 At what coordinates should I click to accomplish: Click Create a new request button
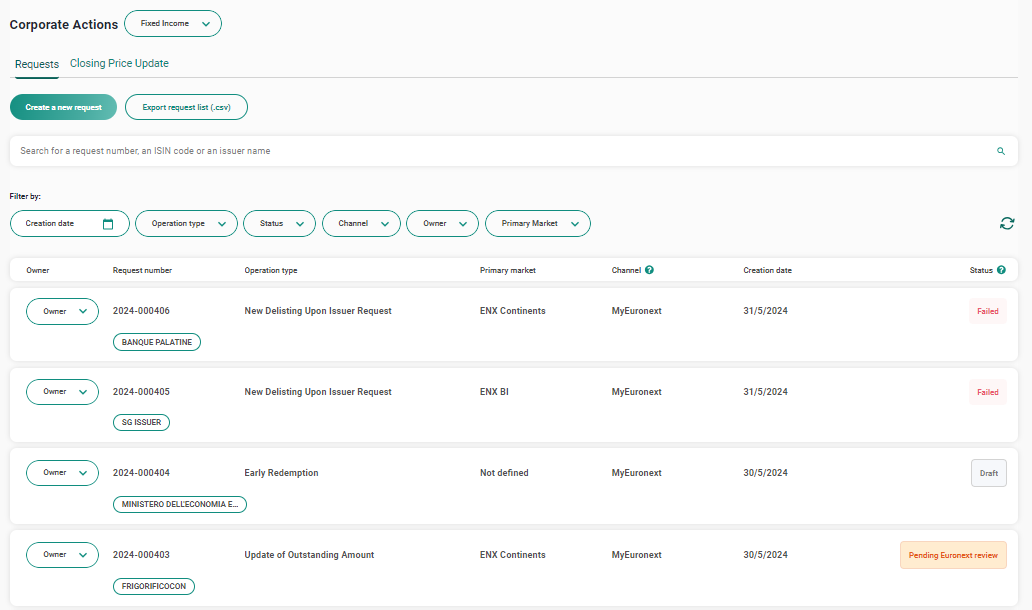[63, 107]
